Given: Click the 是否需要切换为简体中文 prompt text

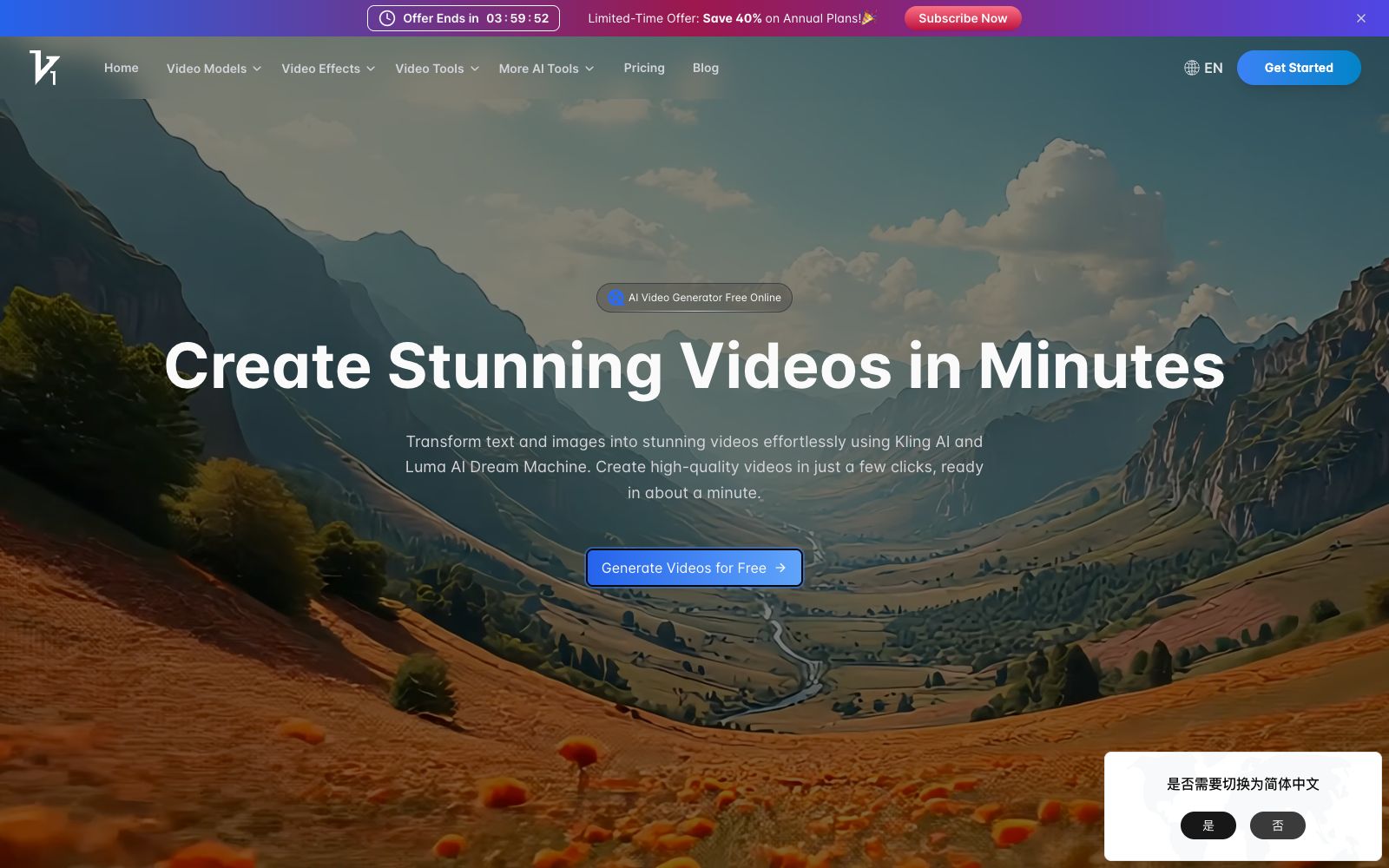Looking at the screenshot, I should coord(1243,784).
